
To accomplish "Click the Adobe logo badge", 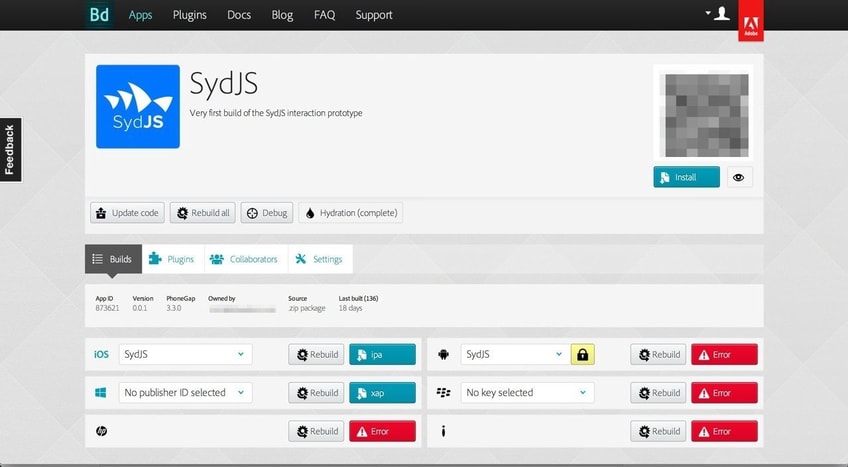I will [x=751, y=21].
